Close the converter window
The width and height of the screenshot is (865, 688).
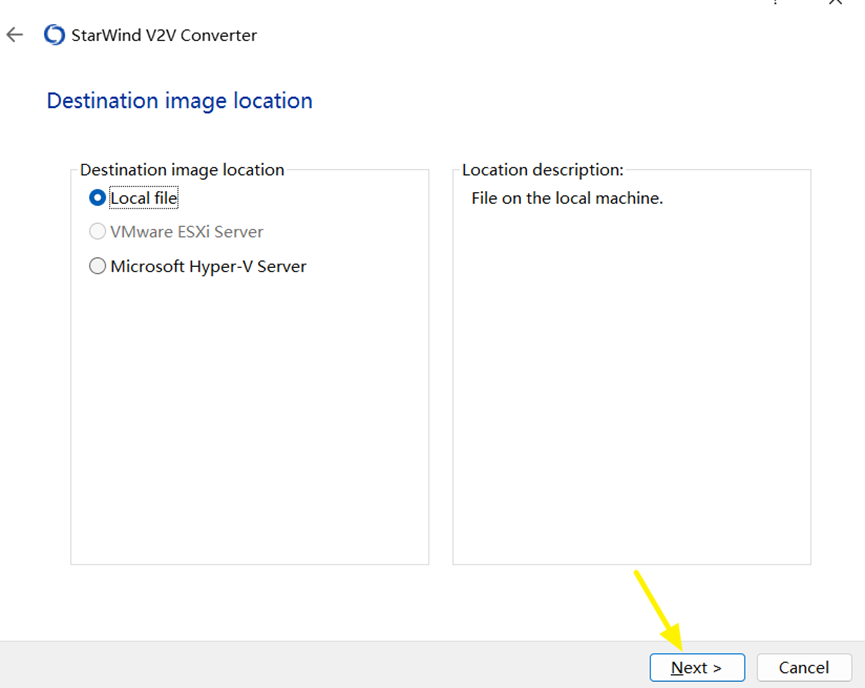pos(836,2)
